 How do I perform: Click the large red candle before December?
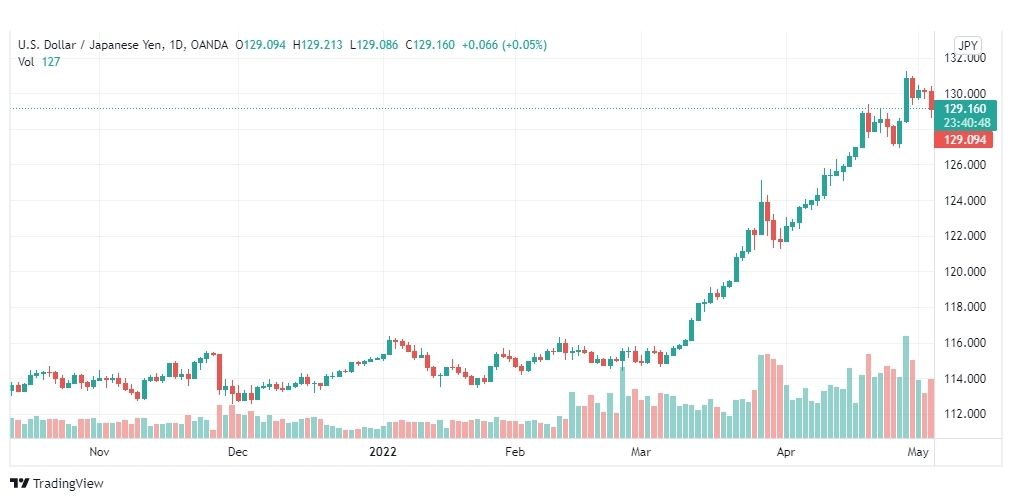pyautogui.click(x=219, y=372)
